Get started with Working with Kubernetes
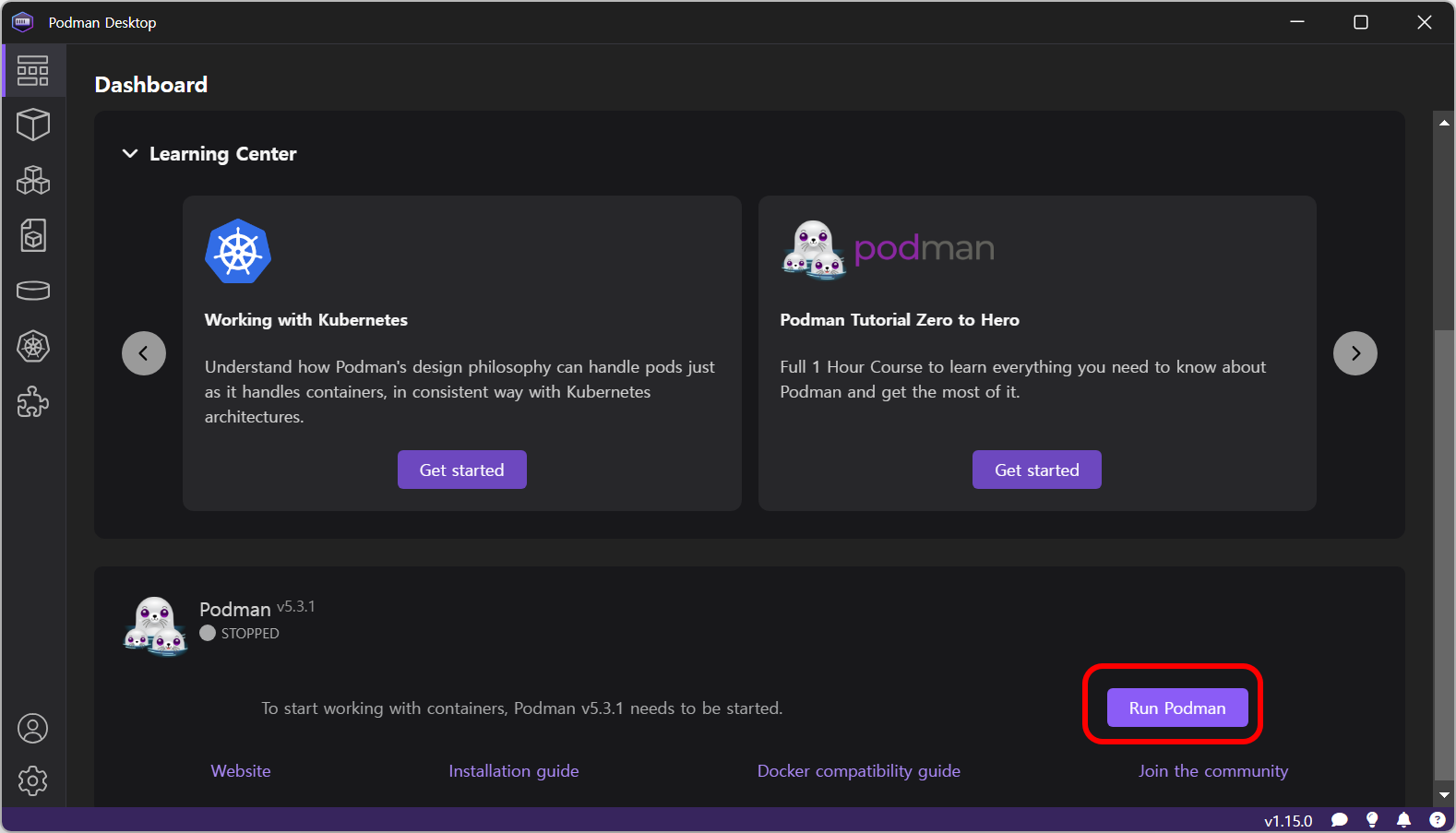 pos(462,470)
